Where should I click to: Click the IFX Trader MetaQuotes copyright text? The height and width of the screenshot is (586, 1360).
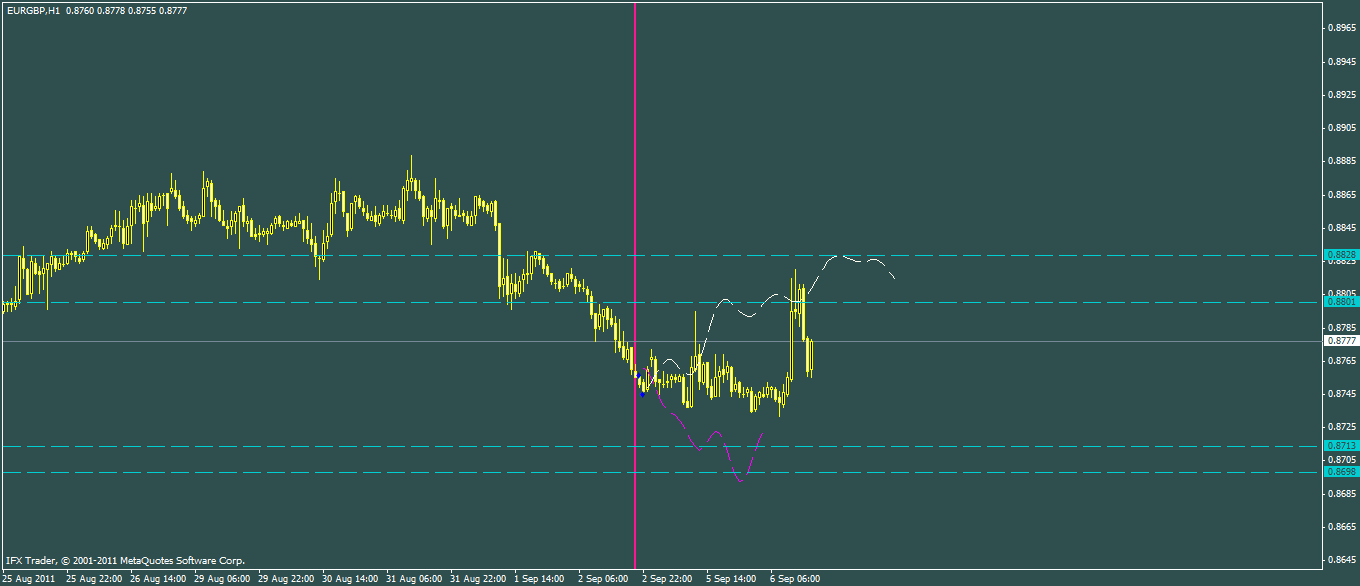pos(125,561)
